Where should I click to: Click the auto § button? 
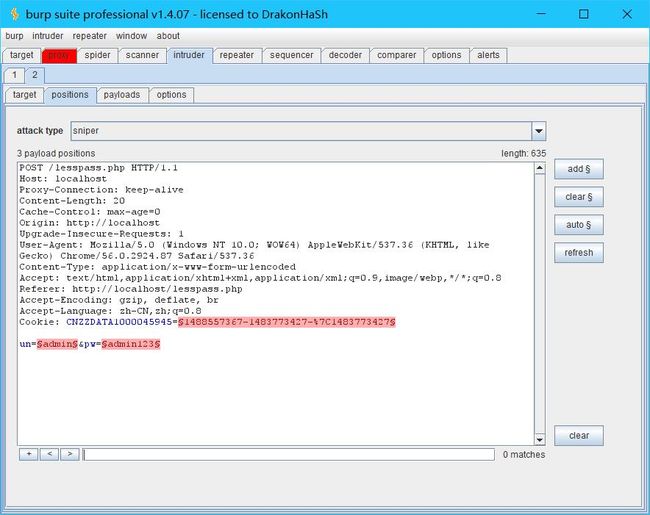(579, 225)
